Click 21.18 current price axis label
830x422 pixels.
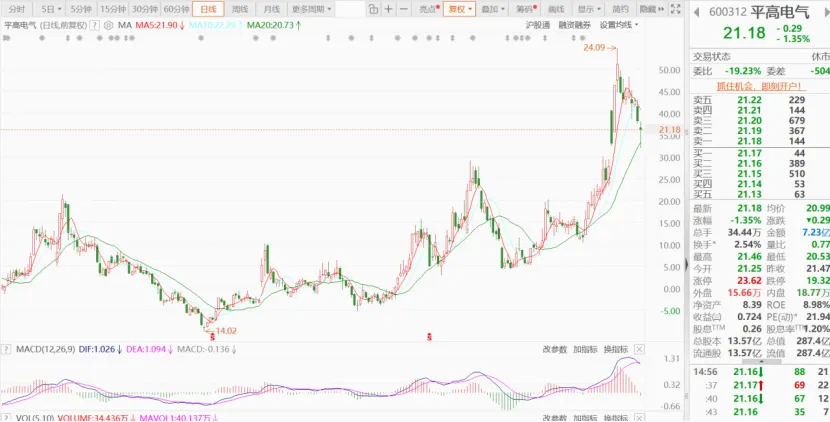pos(670,130)
